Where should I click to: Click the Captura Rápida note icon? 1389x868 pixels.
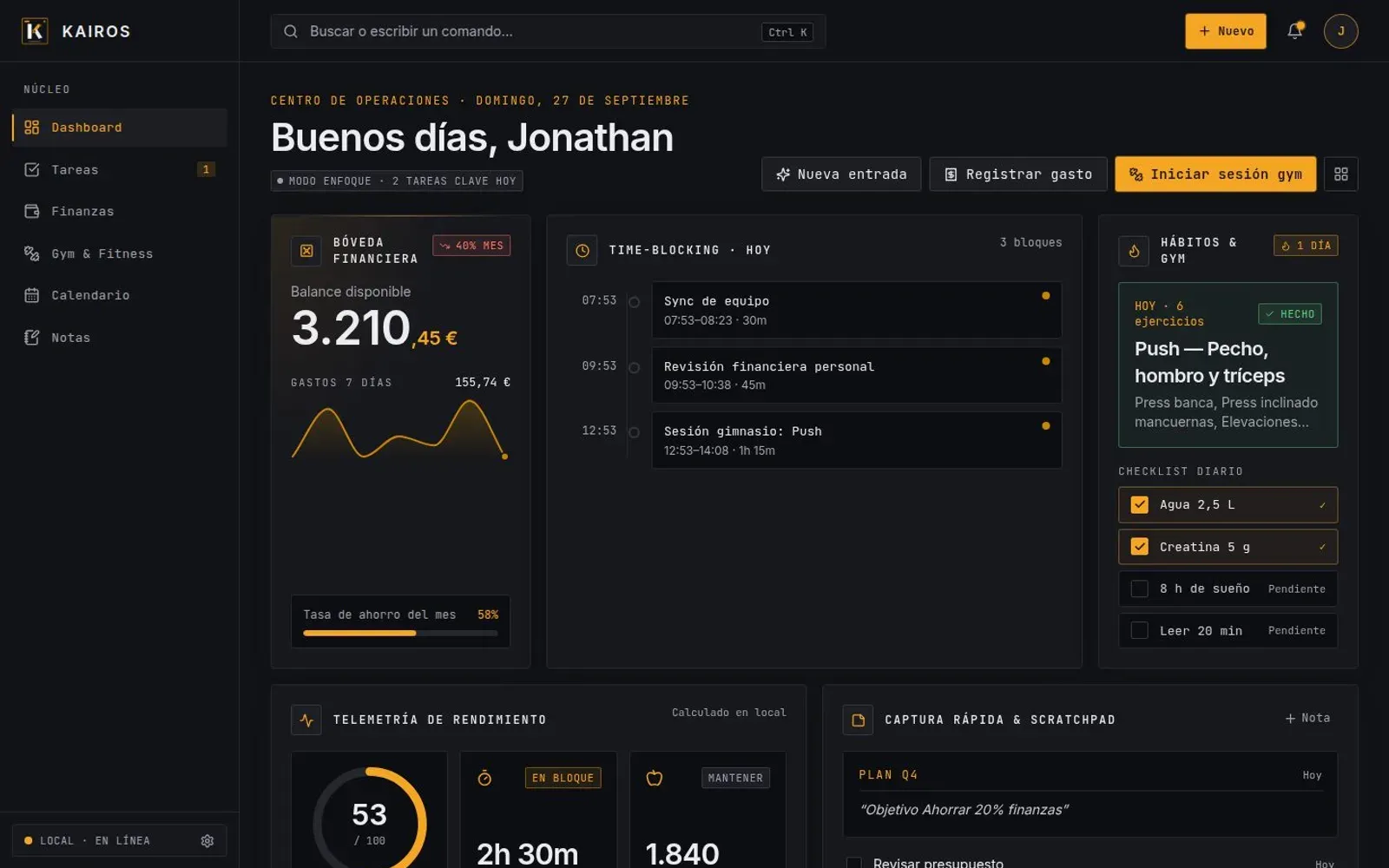[858, 720]
